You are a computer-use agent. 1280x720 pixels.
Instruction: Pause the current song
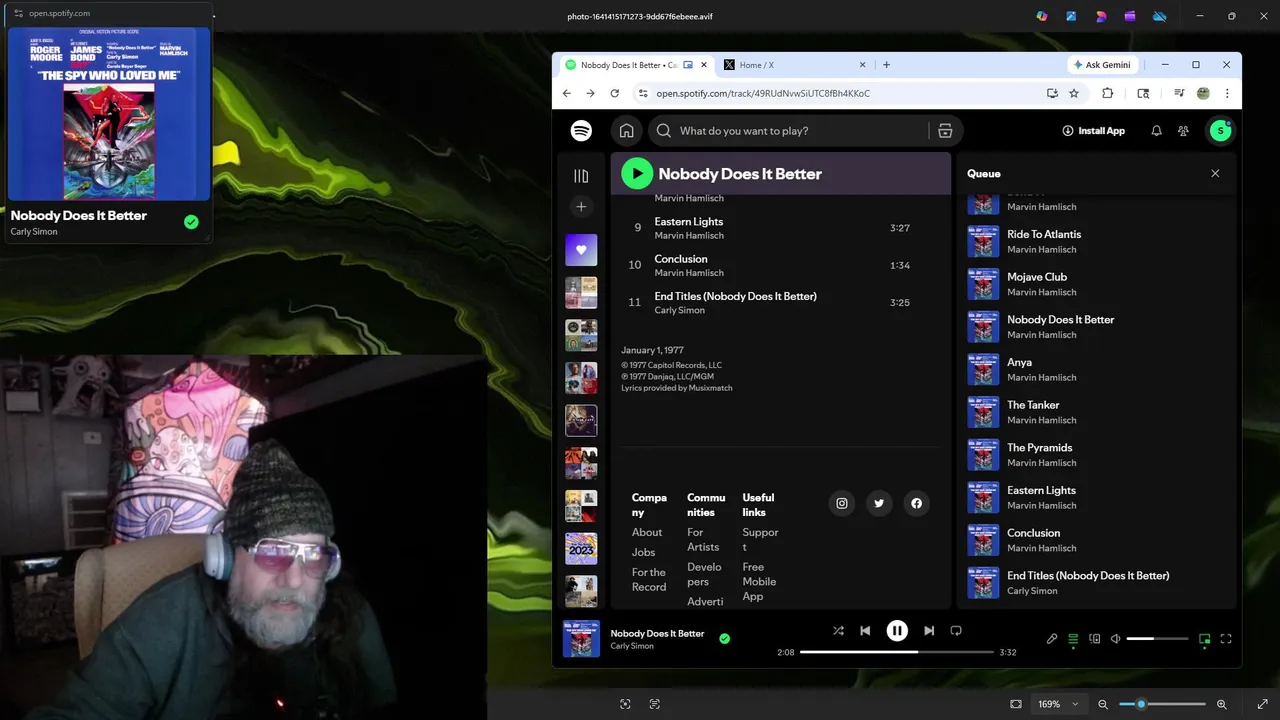tap(897, 631)
